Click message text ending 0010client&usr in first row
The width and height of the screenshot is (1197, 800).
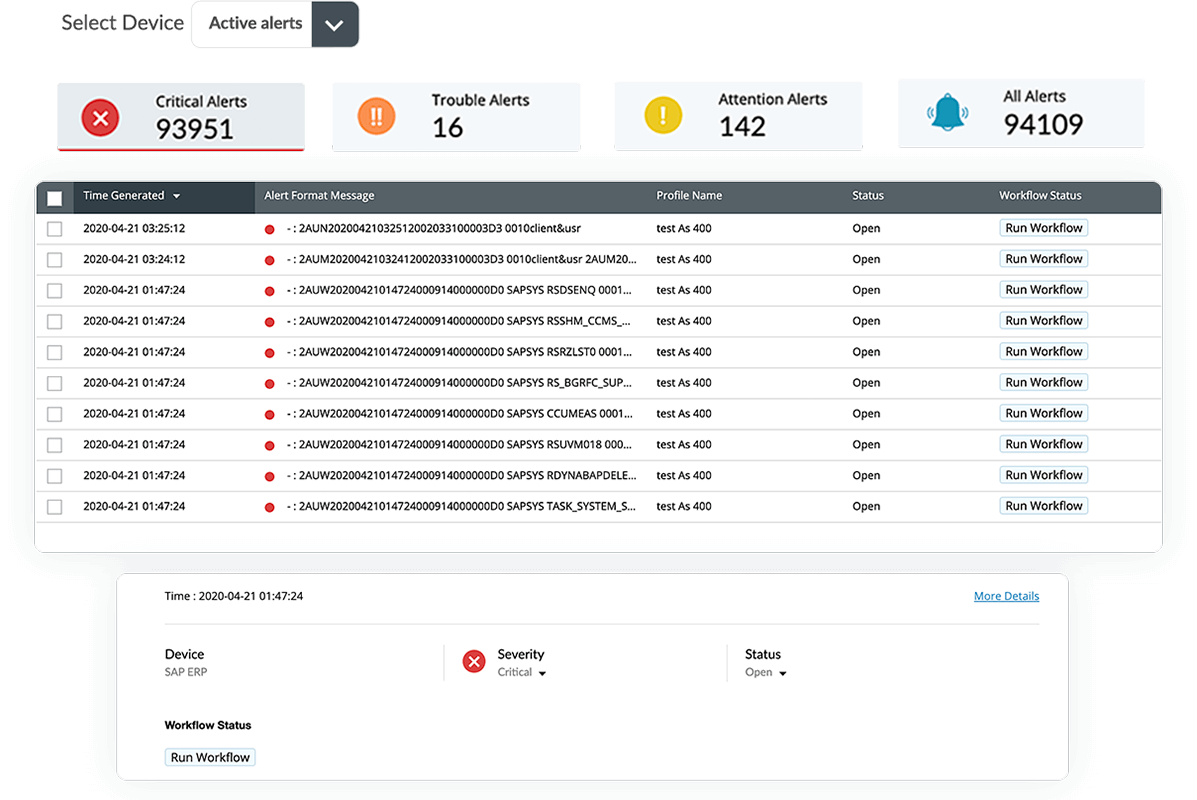[434, 228]
